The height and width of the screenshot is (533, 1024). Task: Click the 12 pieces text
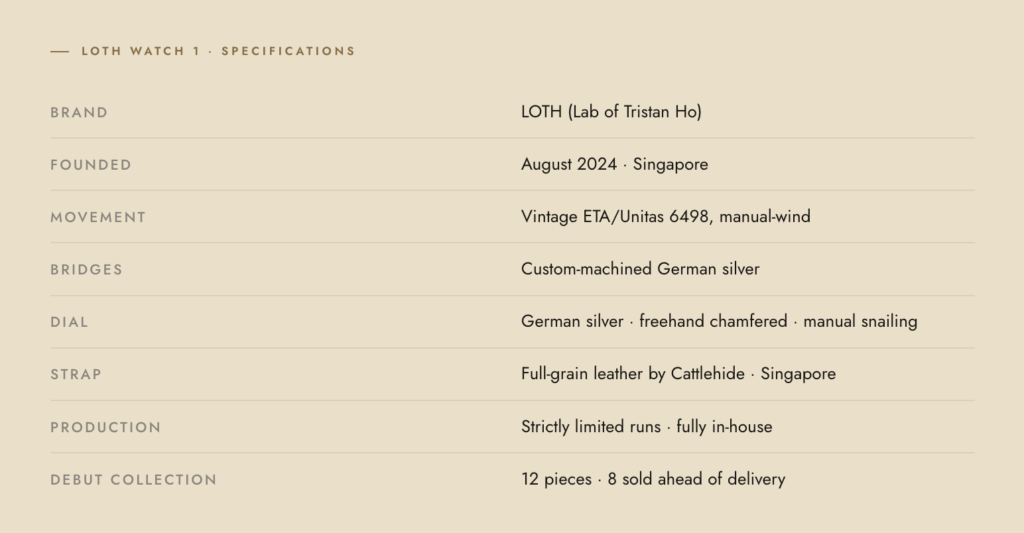pyautogui.click(x=556, y=479)
